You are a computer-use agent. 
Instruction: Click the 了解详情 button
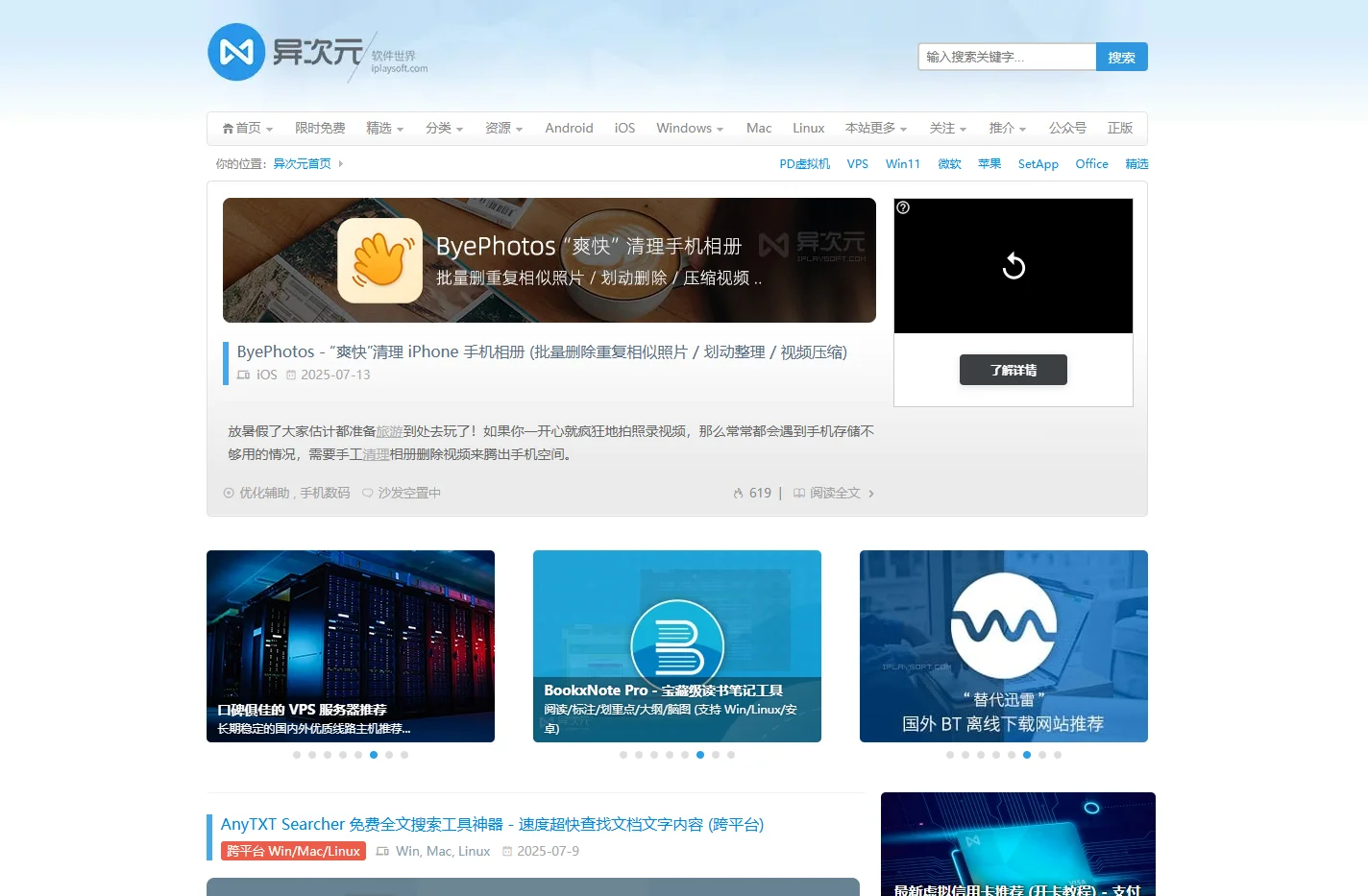[1014, 370]
